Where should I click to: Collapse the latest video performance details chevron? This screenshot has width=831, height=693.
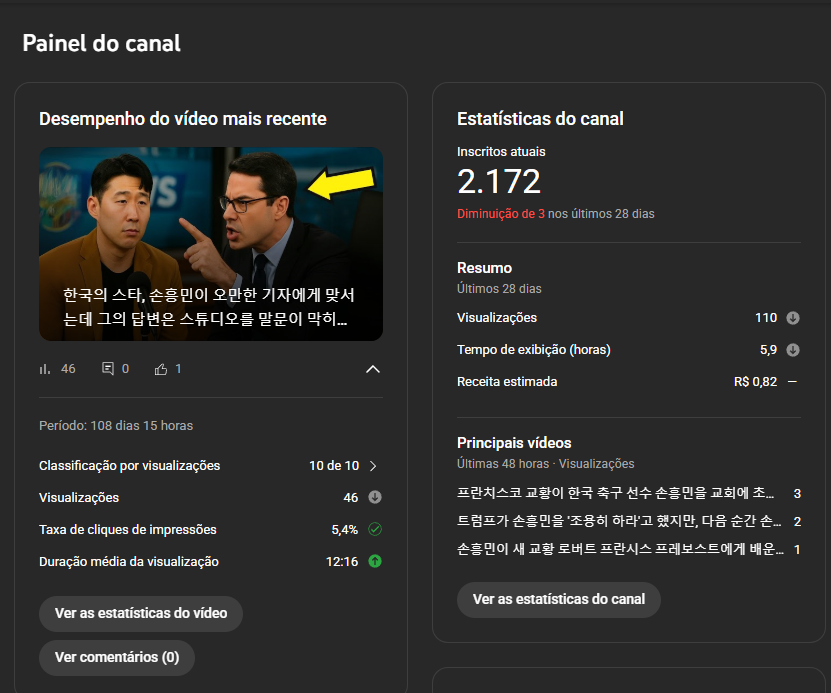point(373,369)
